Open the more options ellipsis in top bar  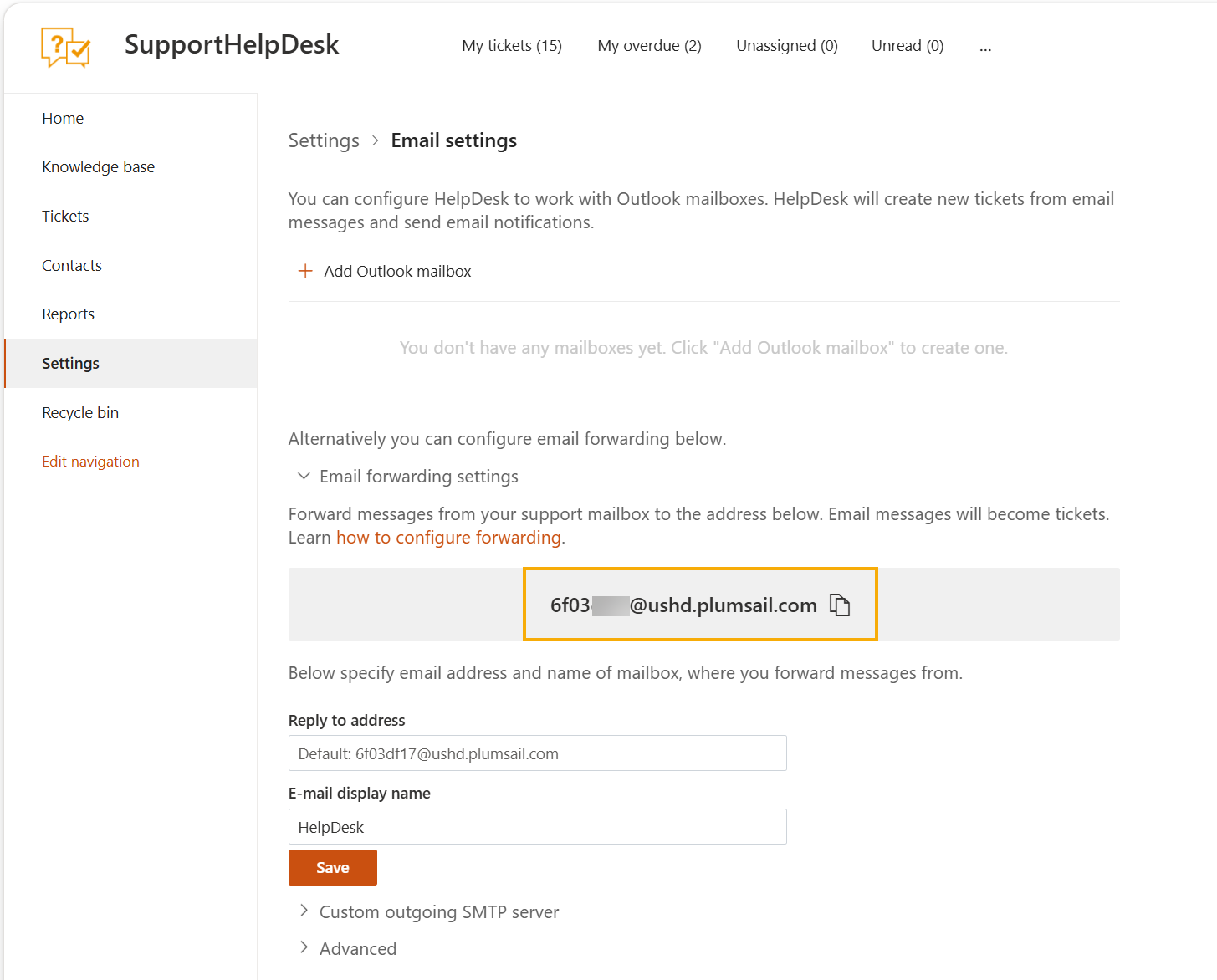tap(985, 47)
